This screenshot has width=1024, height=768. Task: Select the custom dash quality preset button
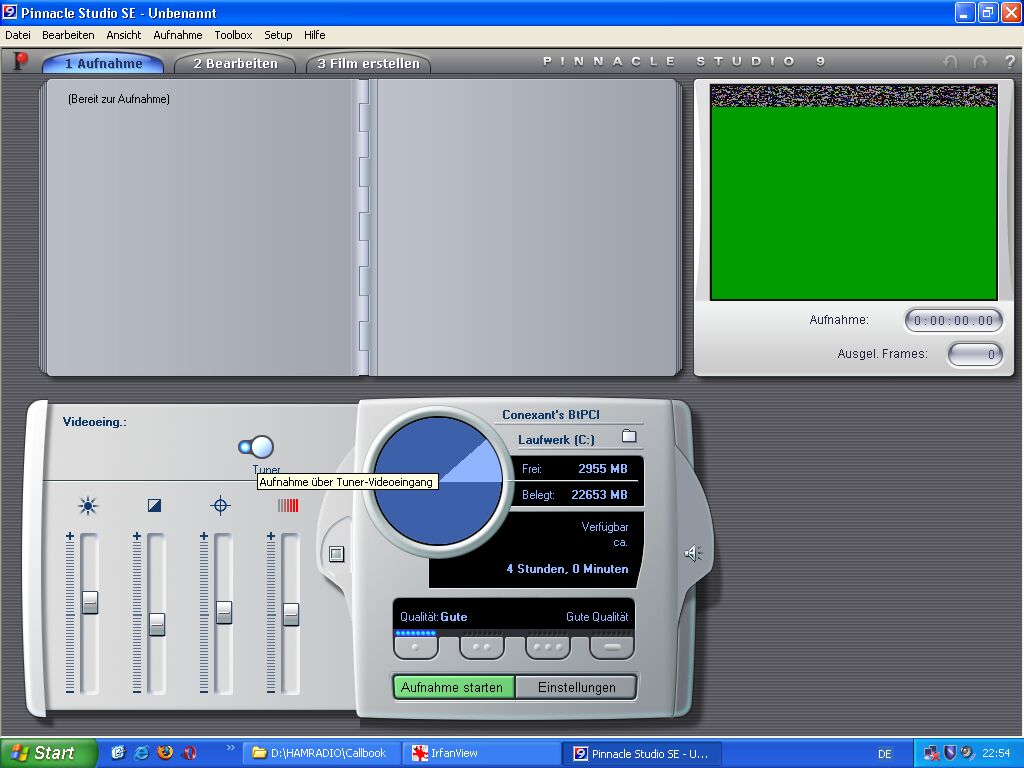click(x=612, y=647)
